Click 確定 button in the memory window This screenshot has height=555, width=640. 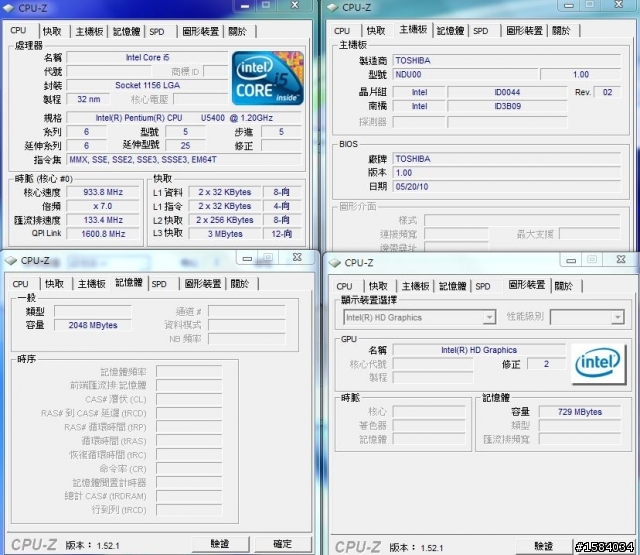click(282, 544)
